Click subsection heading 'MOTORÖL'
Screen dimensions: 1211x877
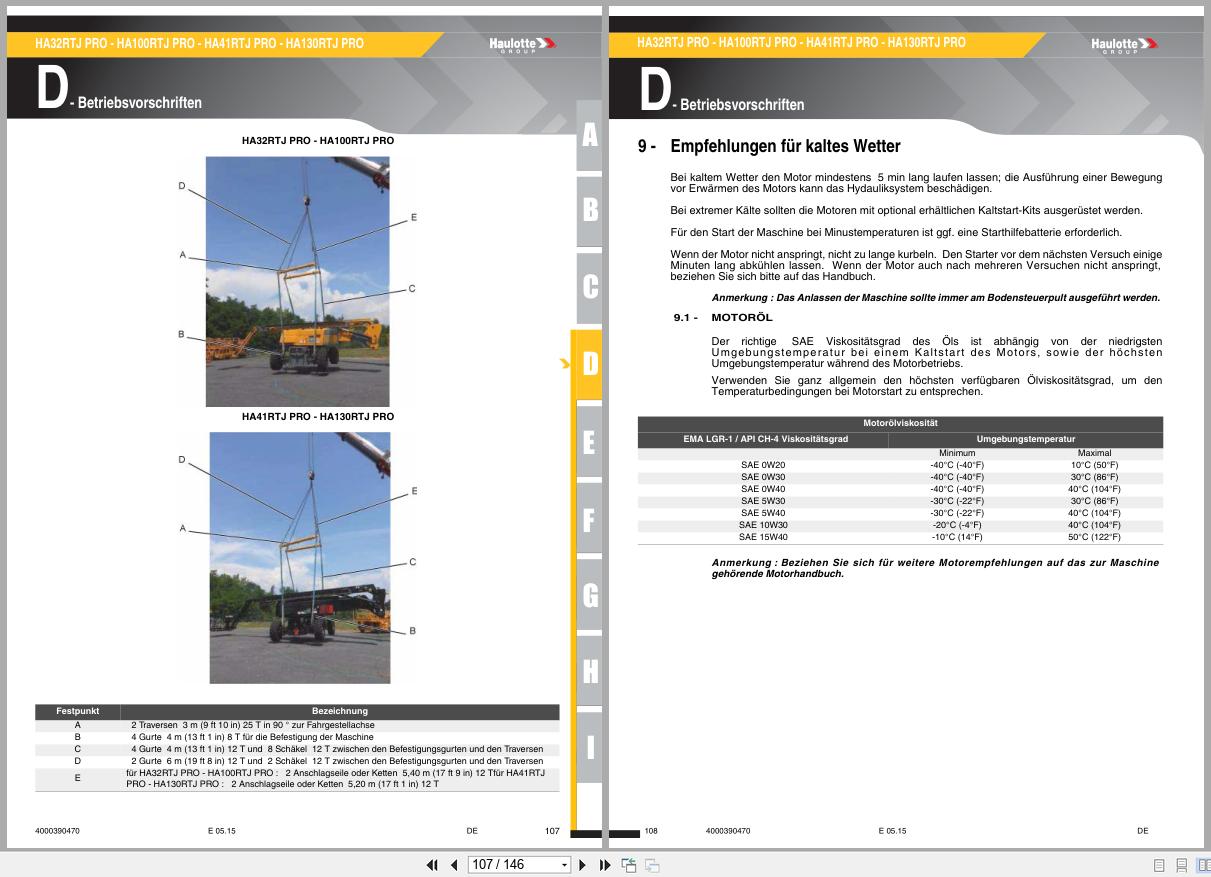point(742,317)
